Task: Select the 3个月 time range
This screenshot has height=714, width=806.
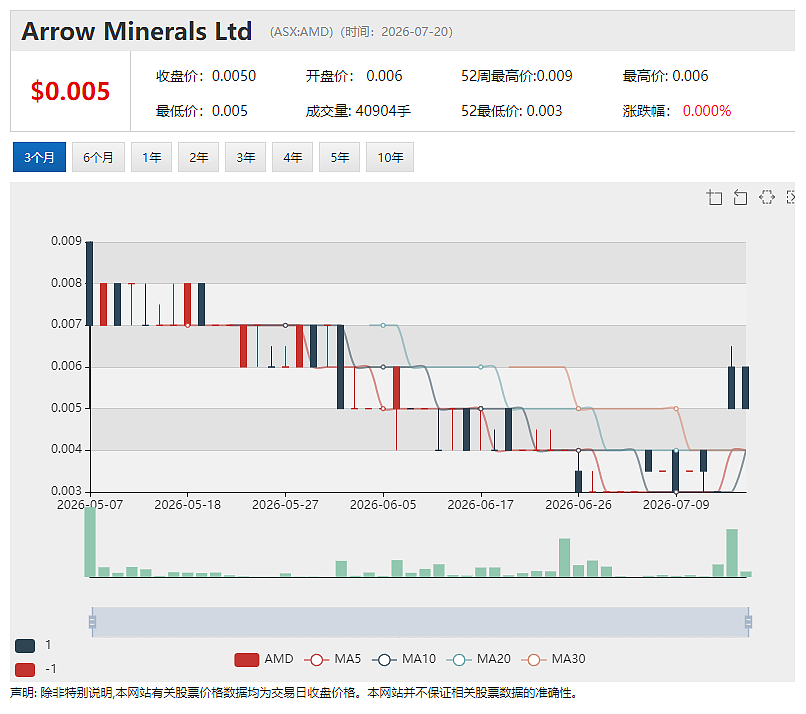Action: click(40, 157)
